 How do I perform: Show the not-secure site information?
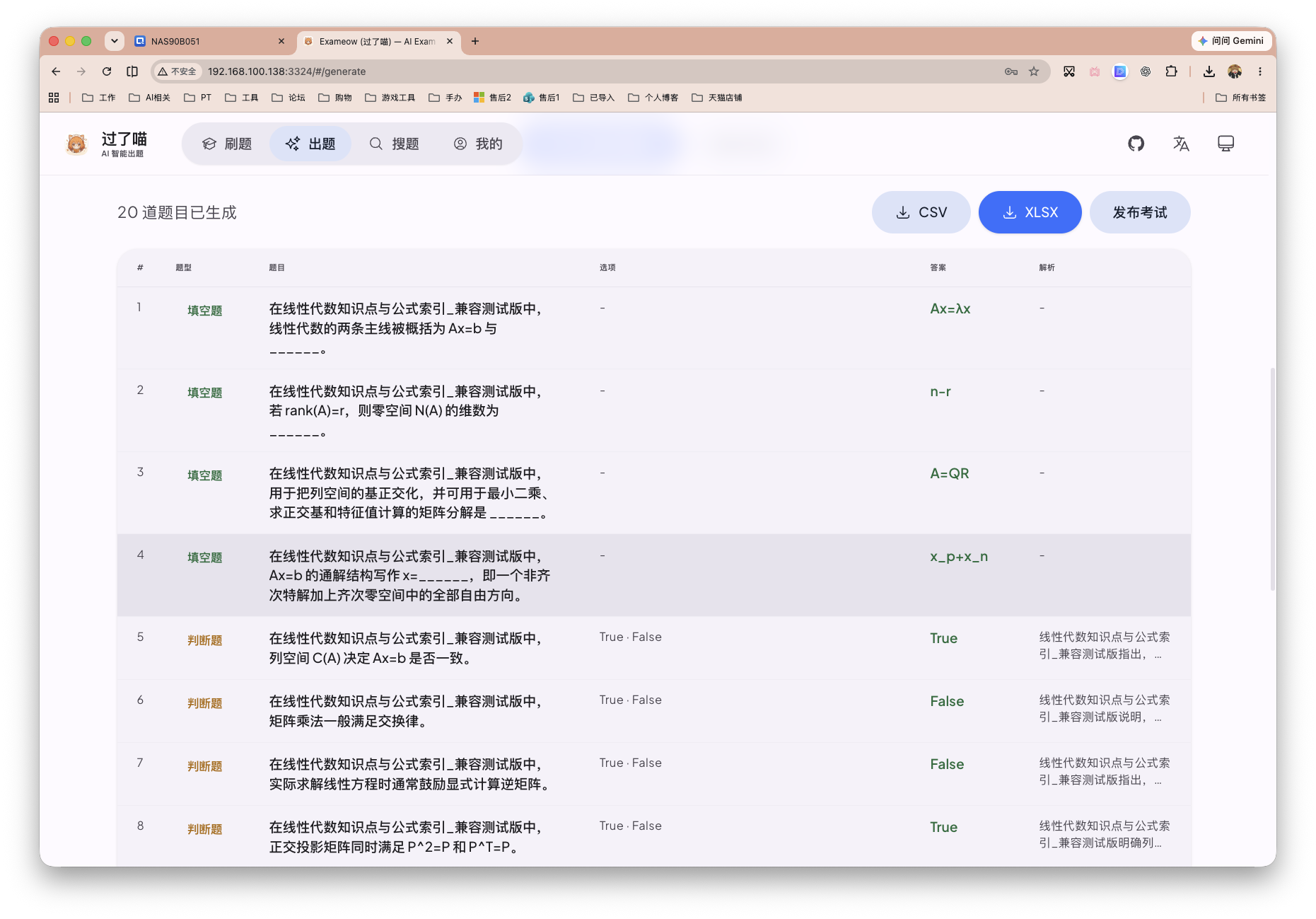pos(177,71)
